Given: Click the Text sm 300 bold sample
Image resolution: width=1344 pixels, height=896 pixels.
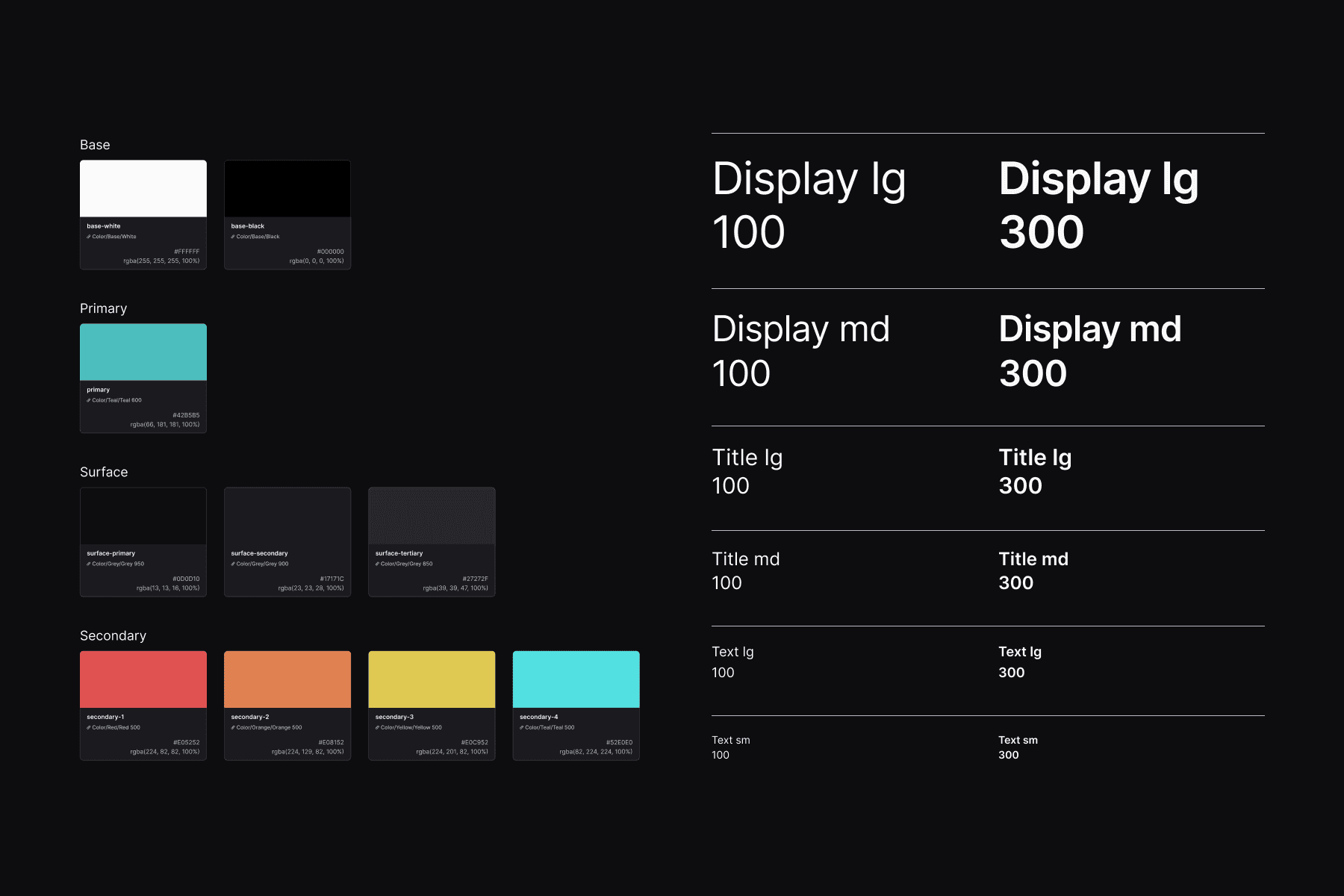Looking at the screenshot, I should [1018, 747].
